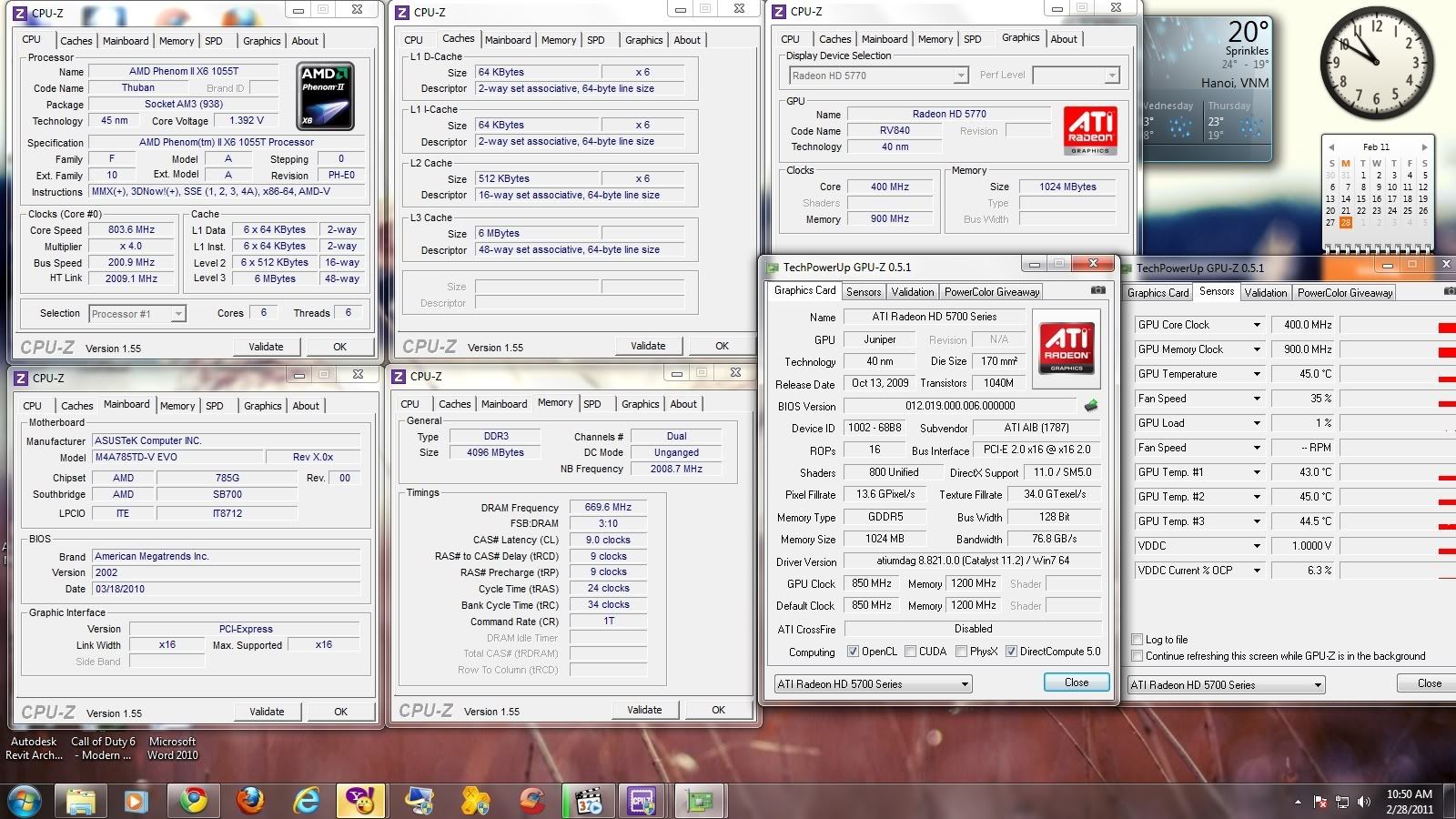Click the Action Center flag tray icon
The height and width of the screenshot is (819, 1456).
pos(1320,802)
